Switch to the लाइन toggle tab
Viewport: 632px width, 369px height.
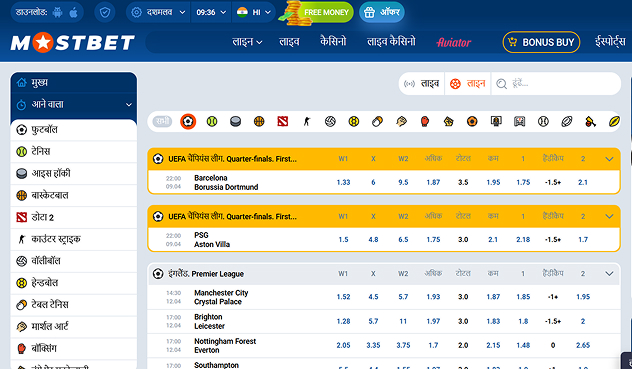click(x=468, y=83)
